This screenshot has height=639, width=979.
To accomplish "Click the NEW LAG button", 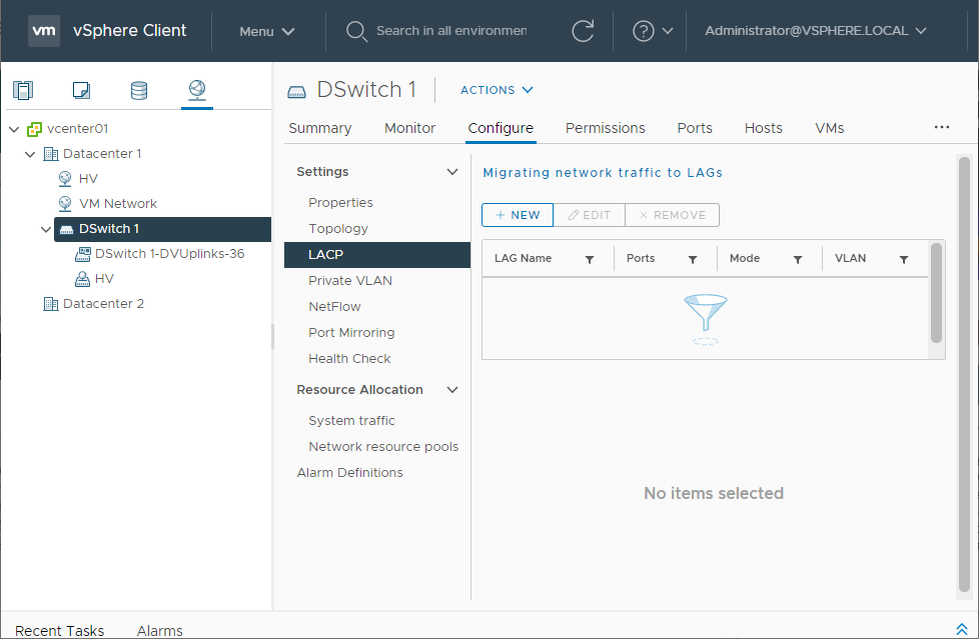I will [518, 215].
